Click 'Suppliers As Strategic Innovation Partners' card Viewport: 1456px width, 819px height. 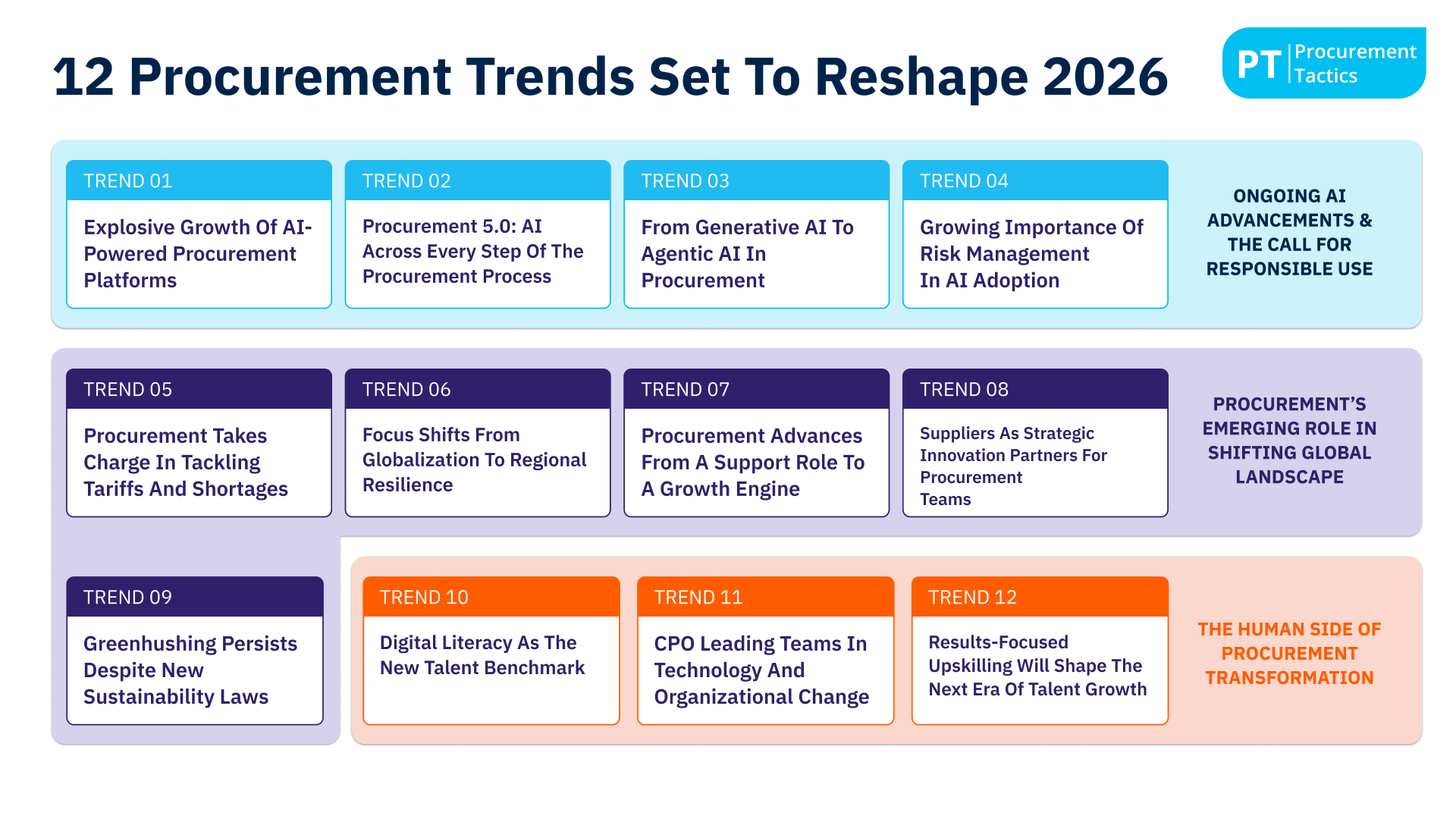1034,466
